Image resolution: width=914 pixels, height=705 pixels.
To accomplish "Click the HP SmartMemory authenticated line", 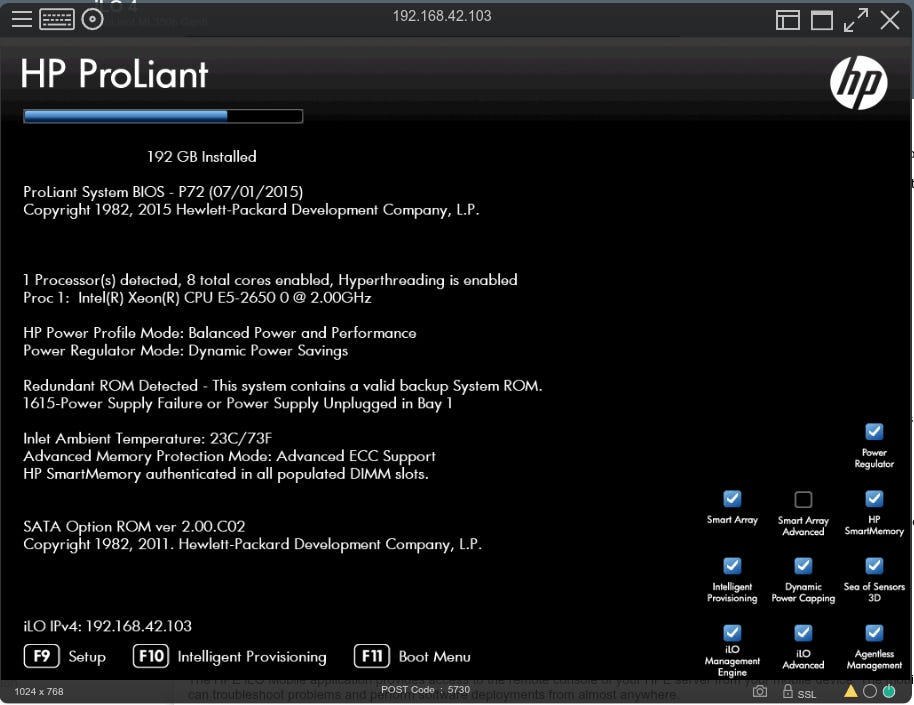I will (226, 474).
